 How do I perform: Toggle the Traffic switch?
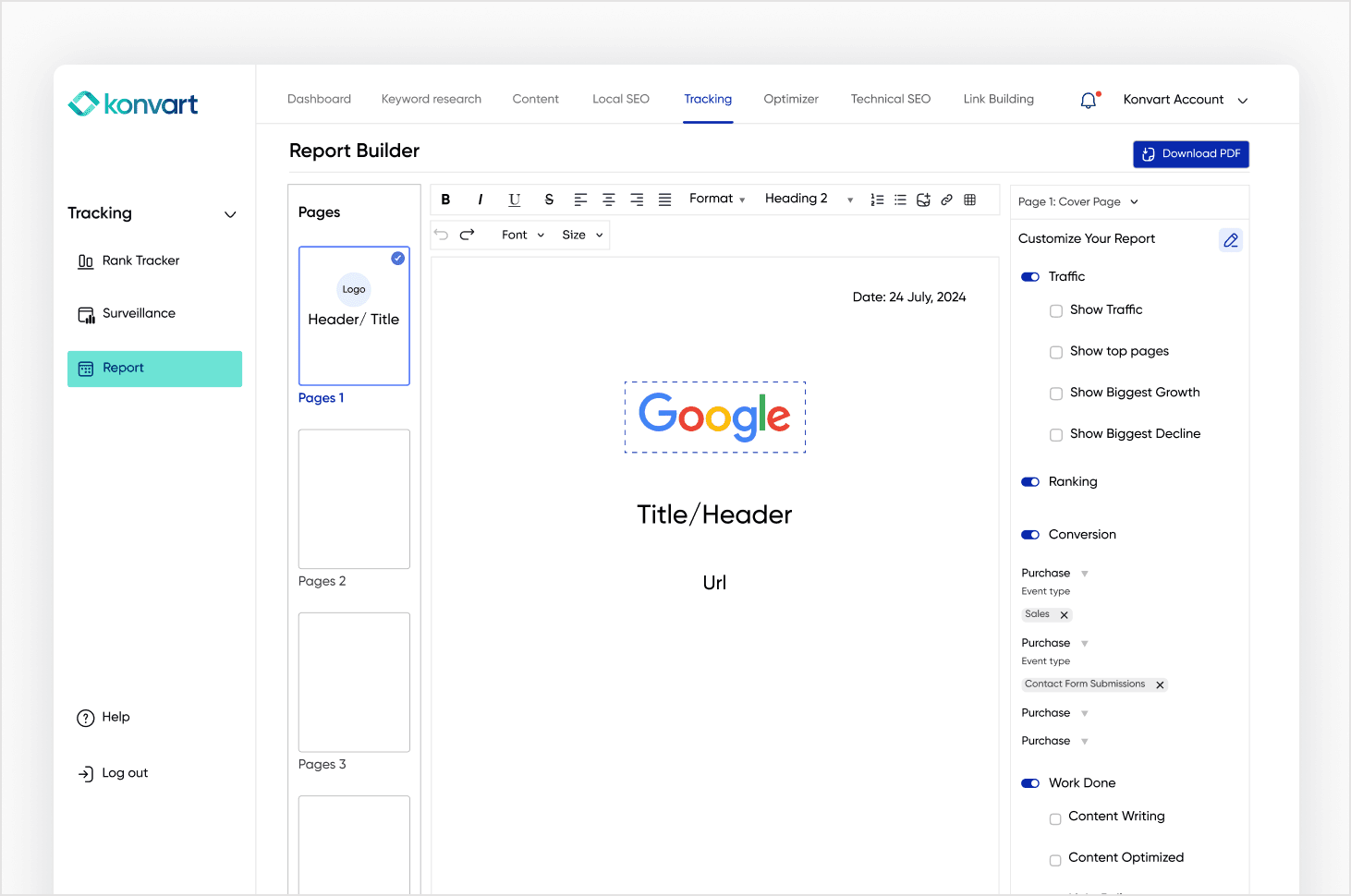[x=1030, y=277]
